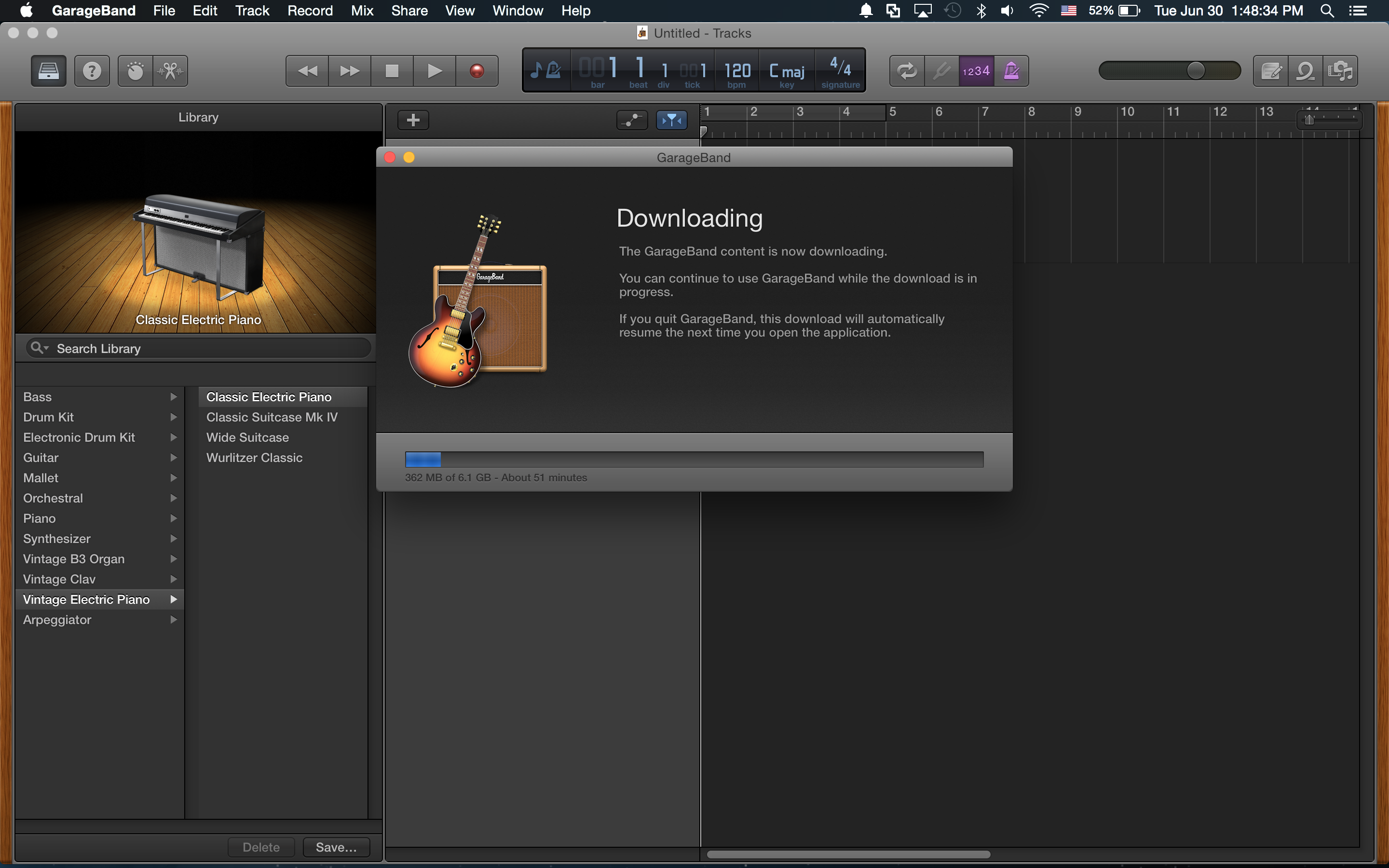Toggle the Cycle loop button
The height and width of the screenshot is (868, 1389).
click(907, 71)
